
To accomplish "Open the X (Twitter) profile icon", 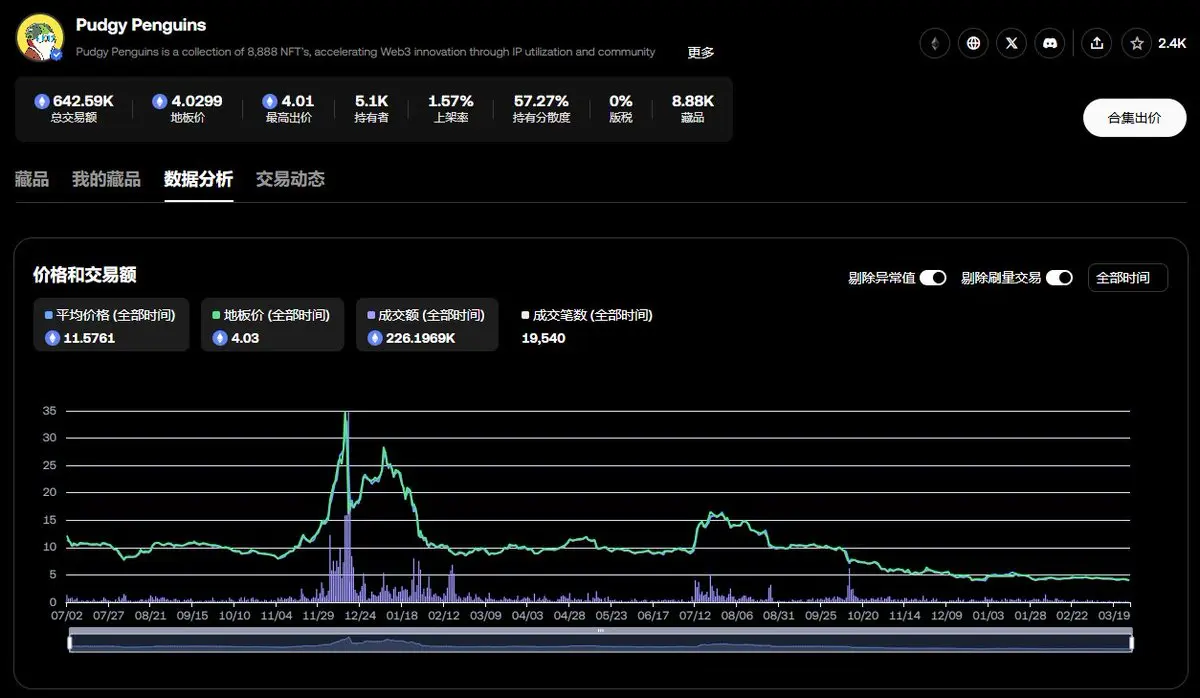I will [x=1011, y=43].
